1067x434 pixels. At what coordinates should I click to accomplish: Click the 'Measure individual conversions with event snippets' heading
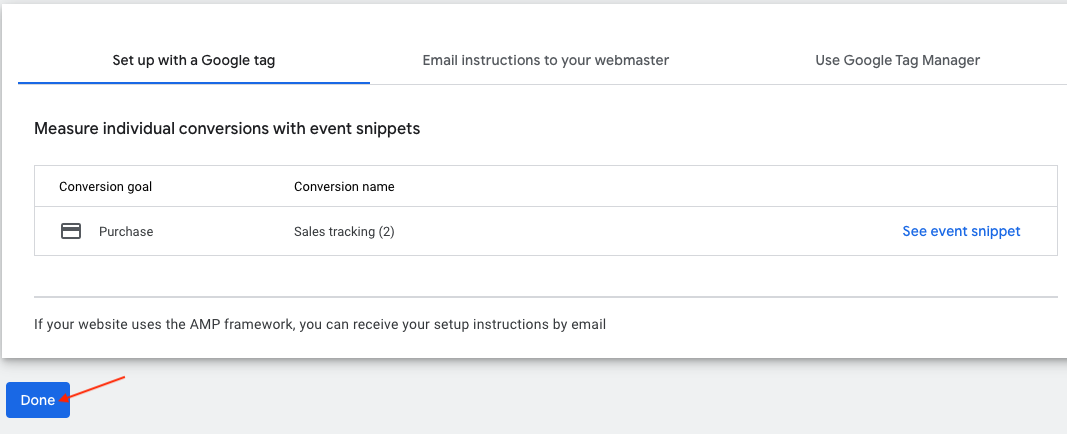[227, 129]
